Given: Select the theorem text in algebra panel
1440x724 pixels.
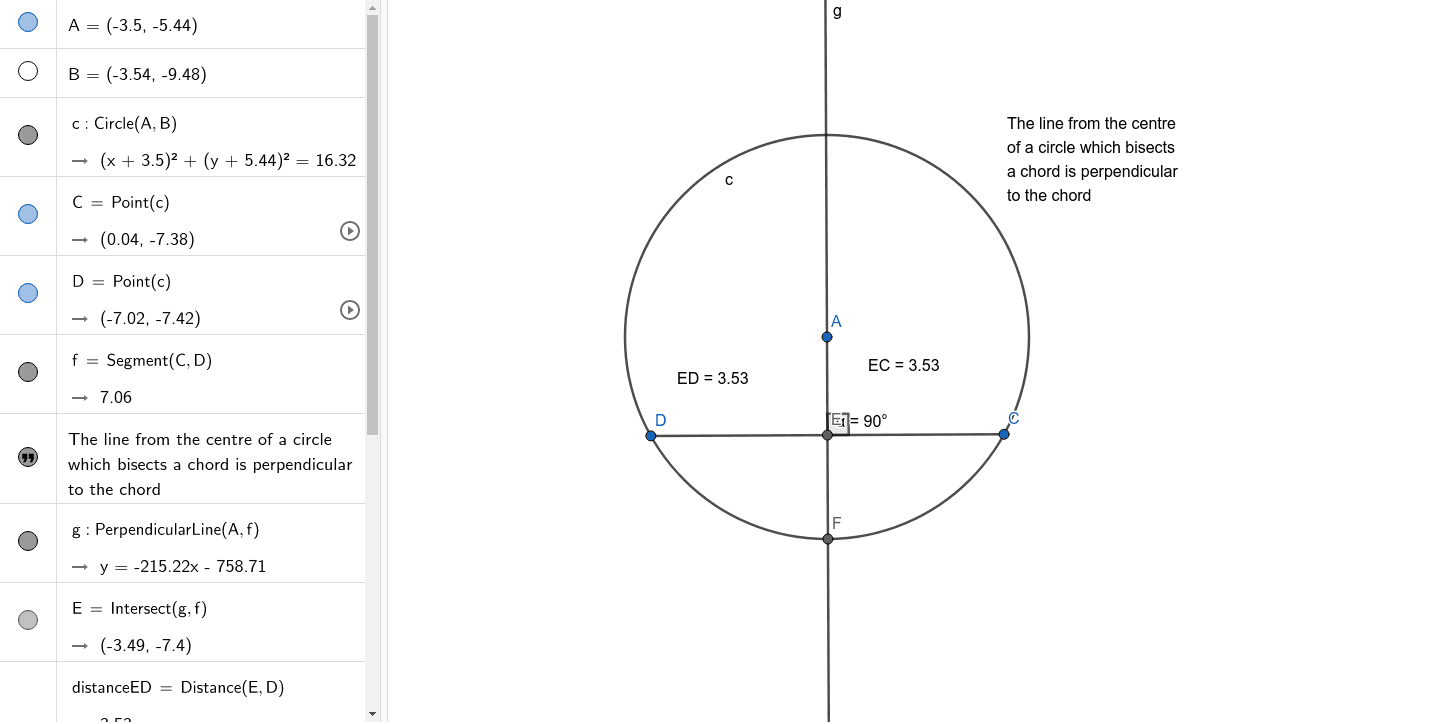Looking at the screenshot, I should (x=210, y=464).
